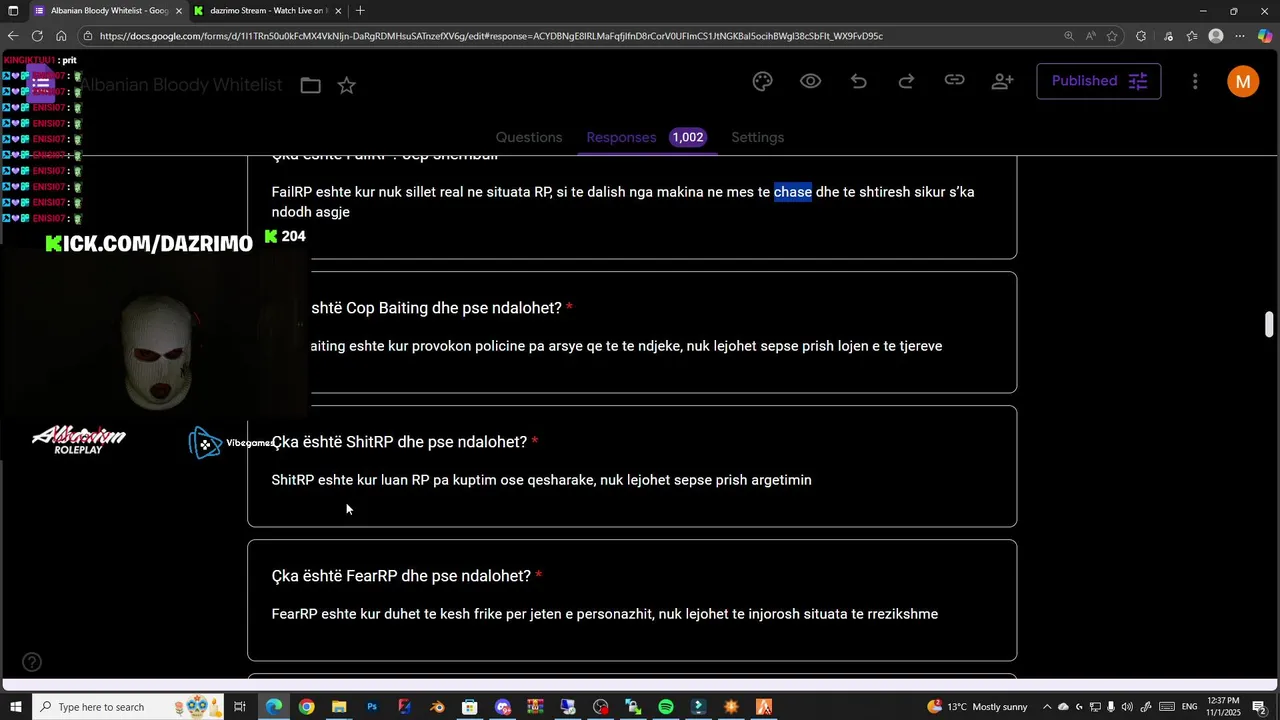The height and width of the screenshot is (720, 1280).
Task: Click the highlighted word chase
Action: click(x=793, y=192)
